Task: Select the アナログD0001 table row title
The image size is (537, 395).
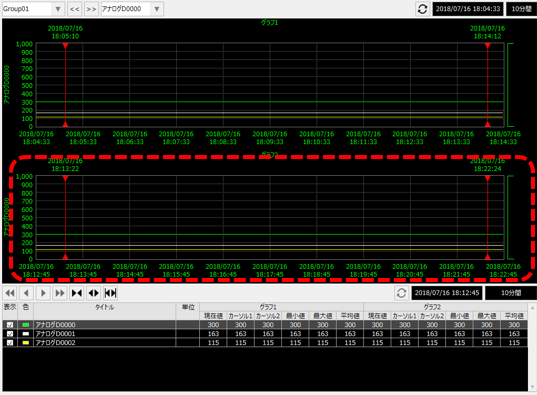Action: (55, 334)
